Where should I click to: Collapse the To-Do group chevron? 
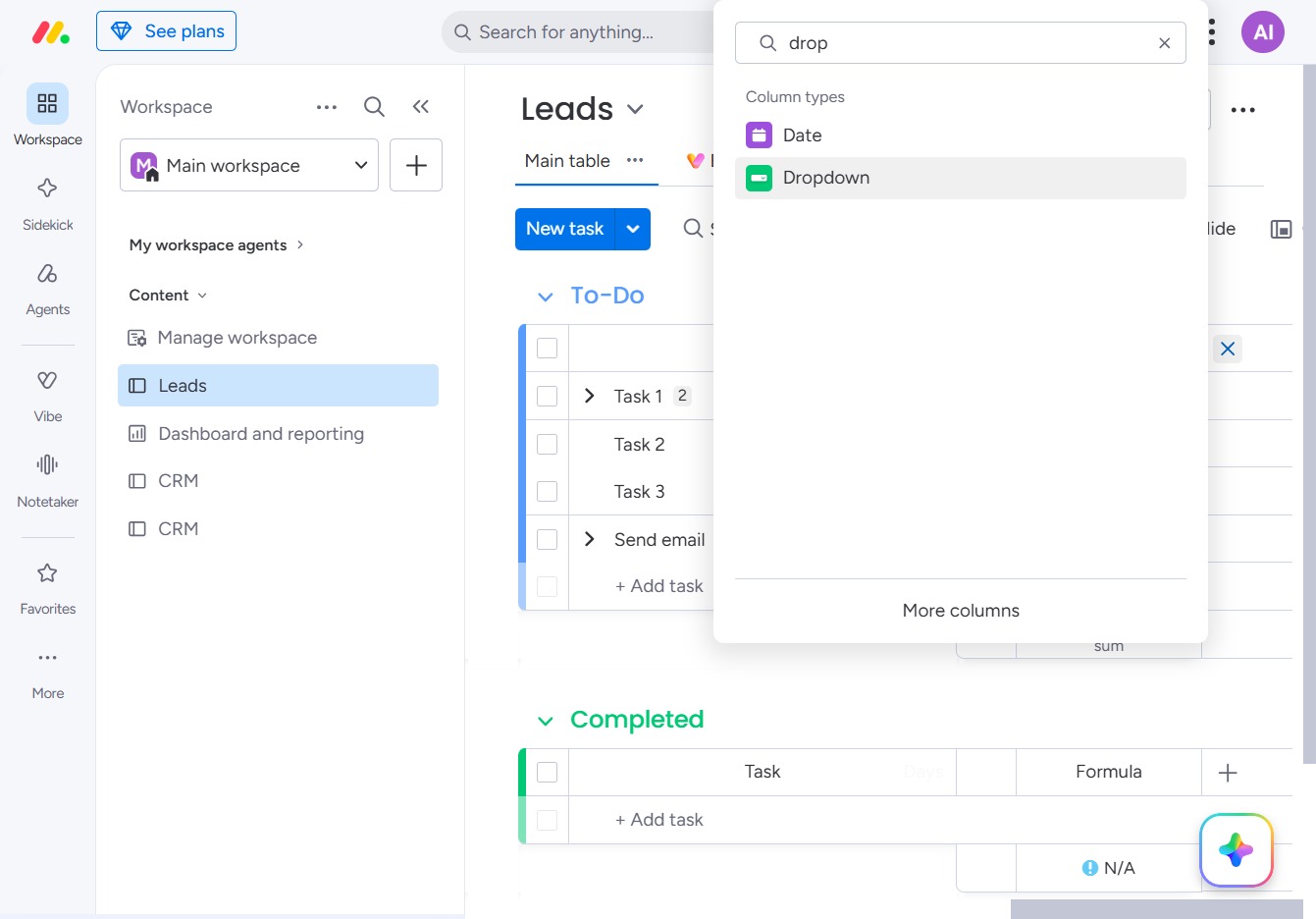click(546, 297)
